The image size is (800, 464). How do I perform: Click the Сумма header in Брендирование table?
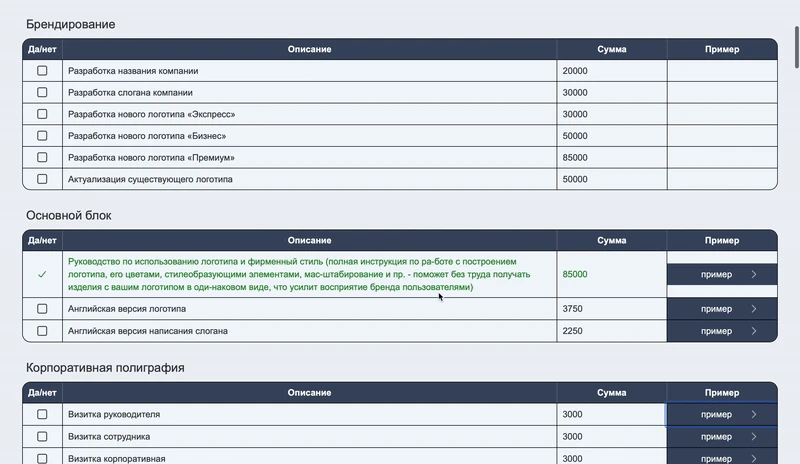[x=611, y=49]
